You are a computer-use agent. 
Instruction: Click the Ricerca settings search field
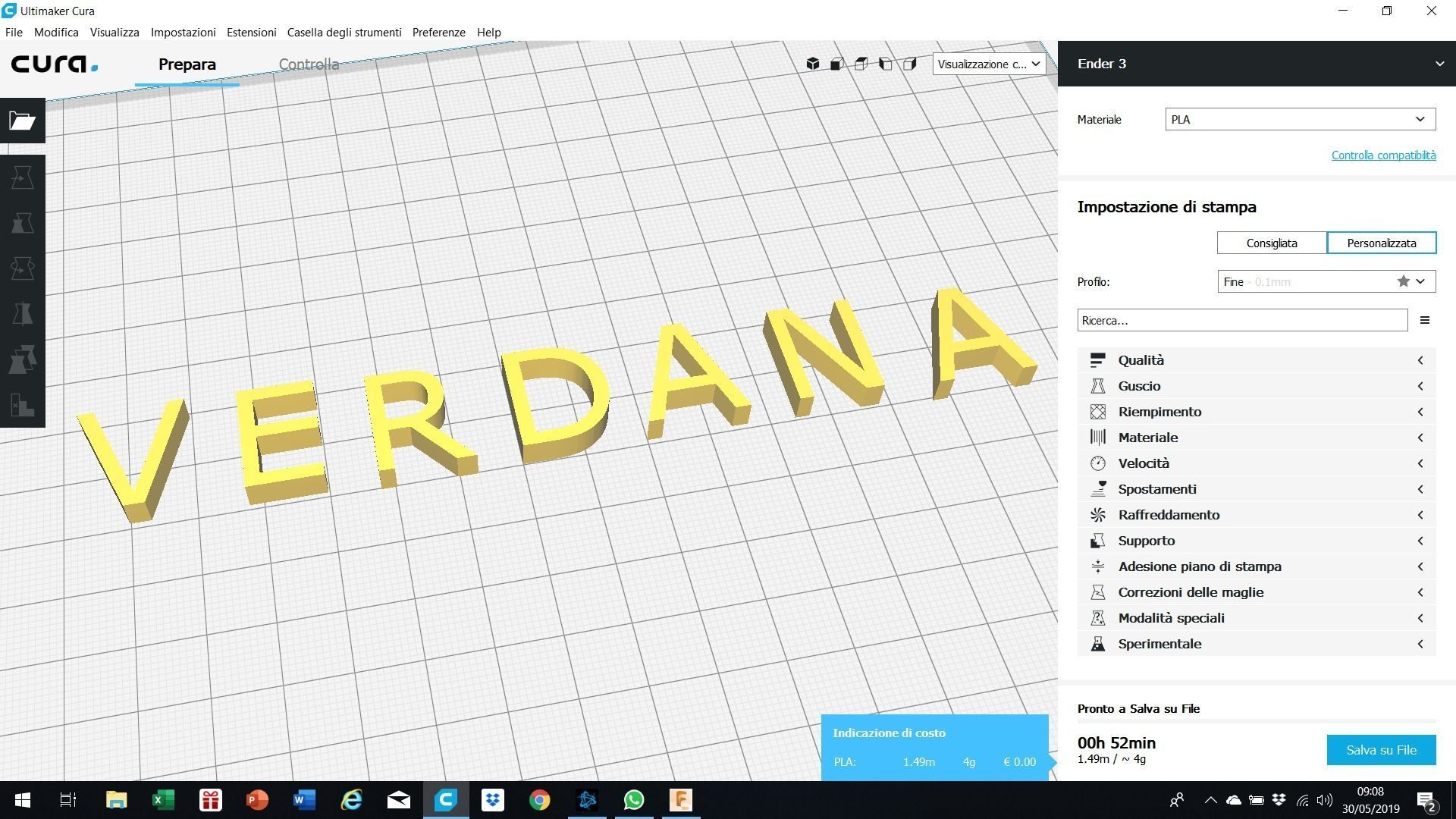(x=1242, y=320)
